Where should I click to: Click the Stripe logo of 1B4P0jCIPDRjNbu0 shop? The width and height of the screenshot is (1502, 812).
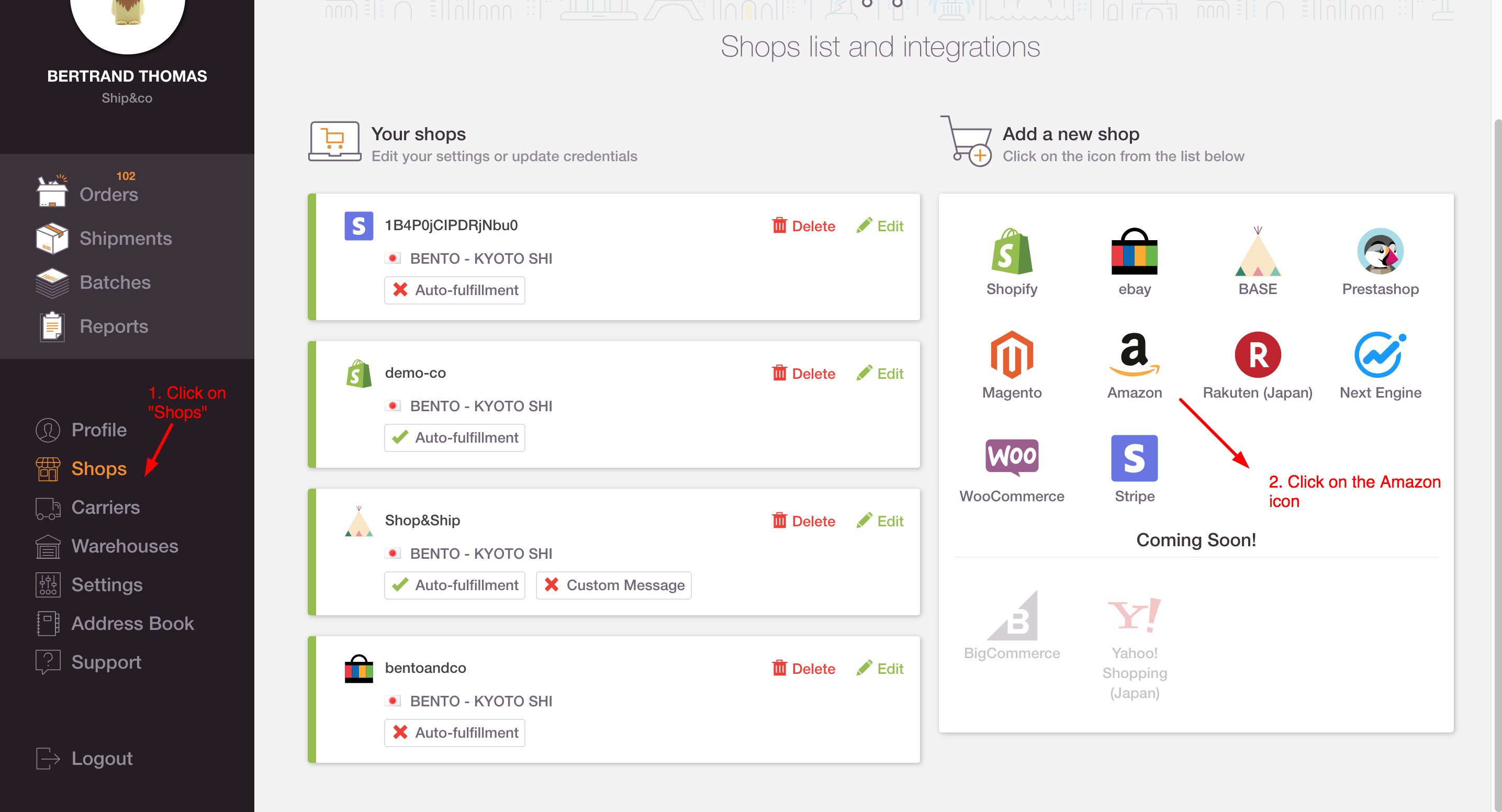(x=358, y=225)
